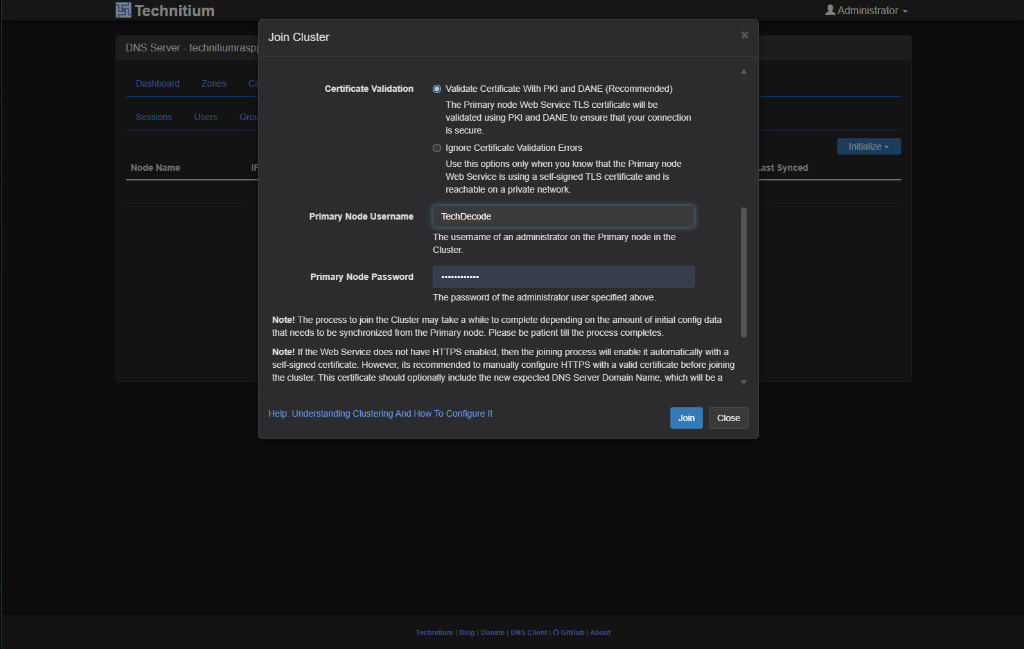The width and height of the screenshot is (1024, 649).
Task: Open Help: Understanding Clustering link
Action: (x=380, y=414)
